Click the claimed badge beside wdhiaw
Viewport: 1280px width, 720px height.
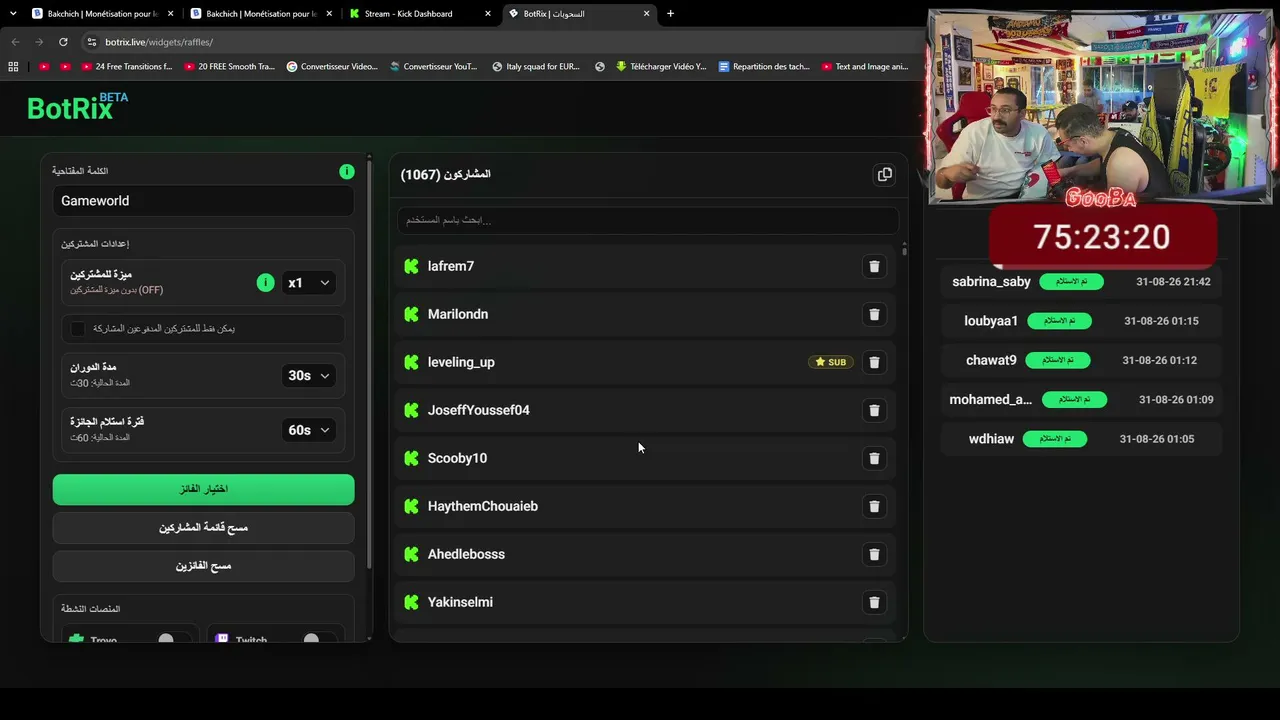coord(1055,439)
